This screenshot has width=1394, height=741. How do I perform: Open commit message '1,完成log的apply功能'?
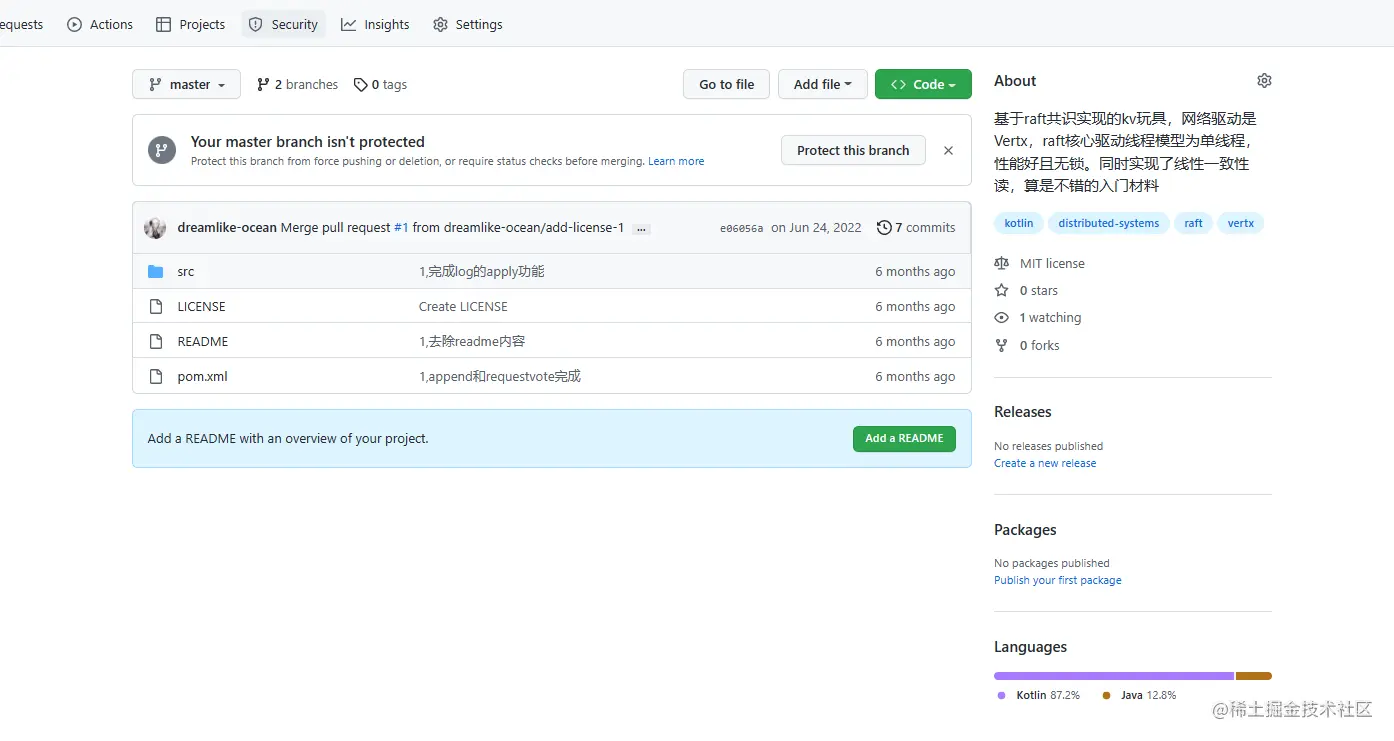coord(482,272)
